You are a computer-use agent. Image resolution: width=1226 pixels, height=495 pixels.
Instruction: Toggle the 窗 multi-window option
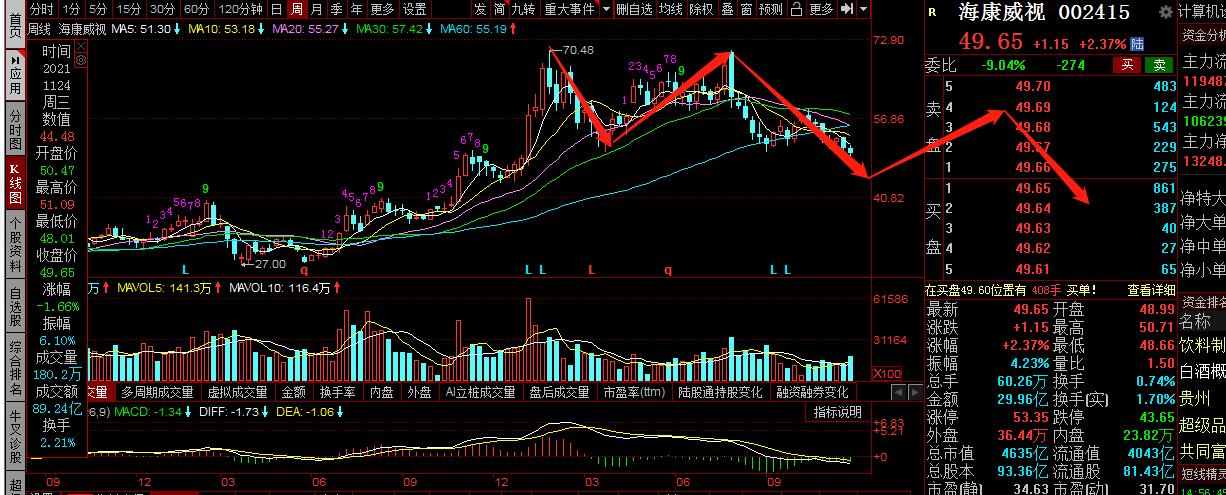pos(745,9)
